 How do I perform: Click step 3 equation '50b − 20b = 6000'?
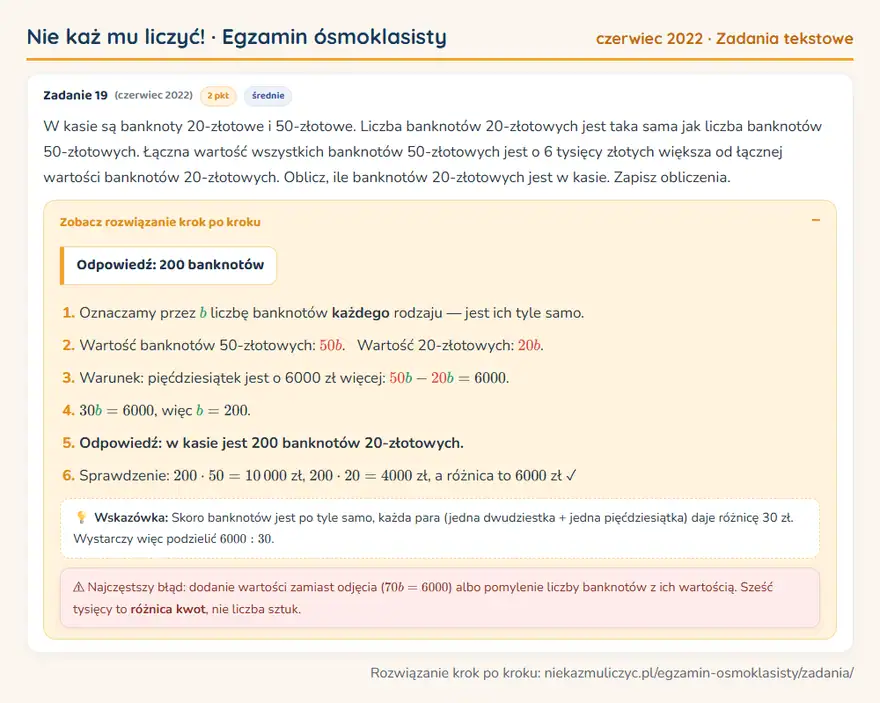coord(449,378)
